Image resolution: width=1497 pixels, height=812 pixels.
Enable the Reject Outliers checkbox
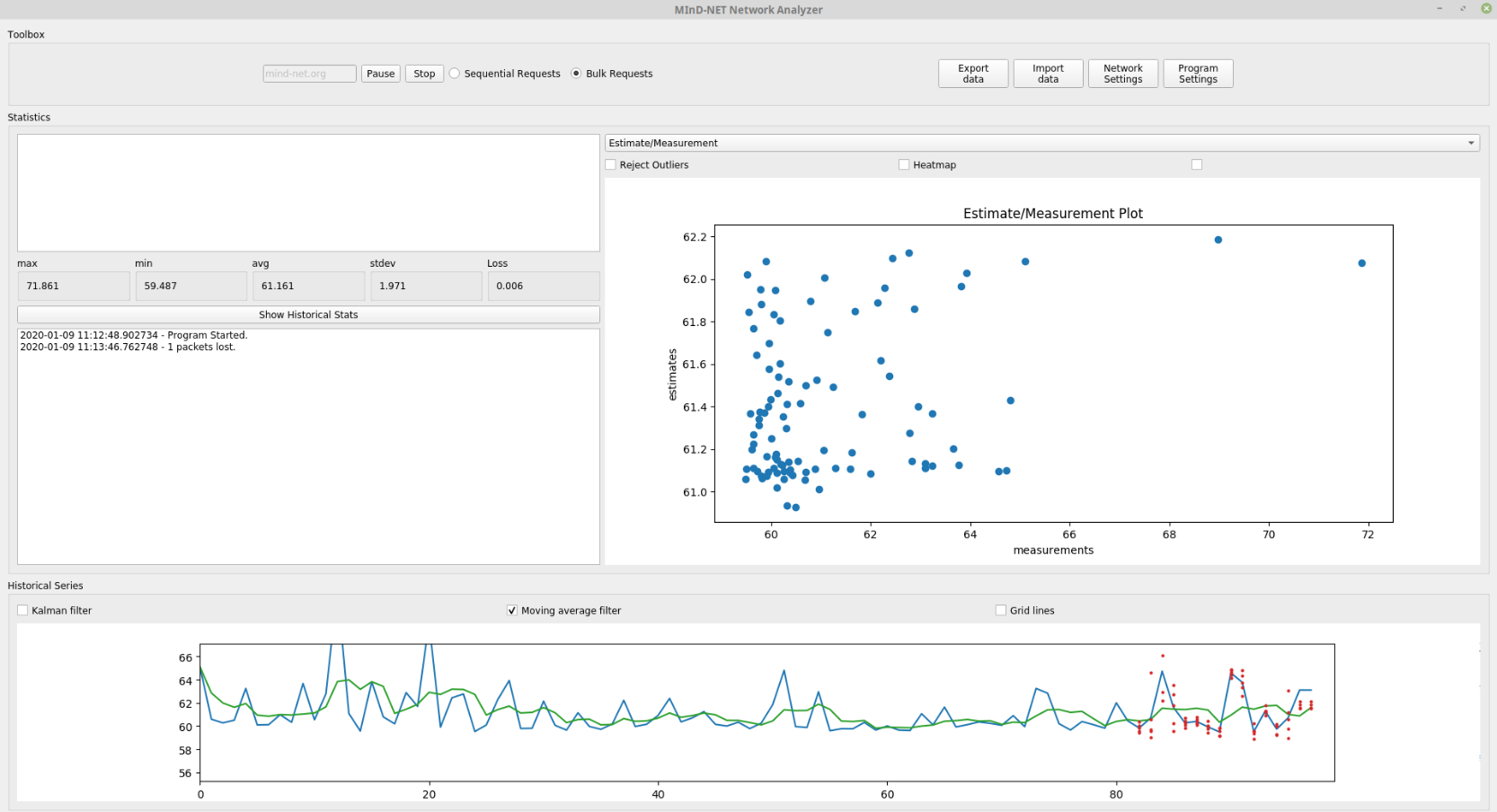(x=611, y=165)
